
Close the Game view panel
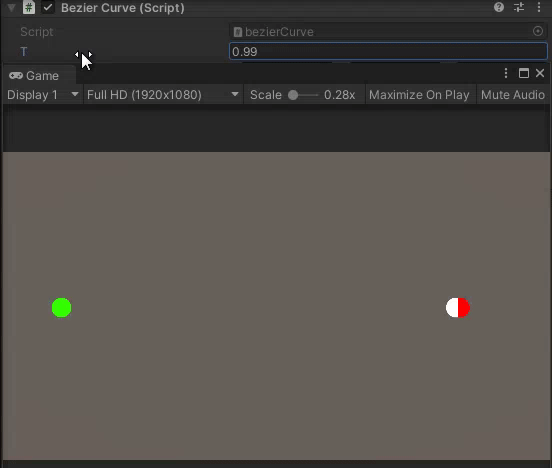[x=540, y=73]
